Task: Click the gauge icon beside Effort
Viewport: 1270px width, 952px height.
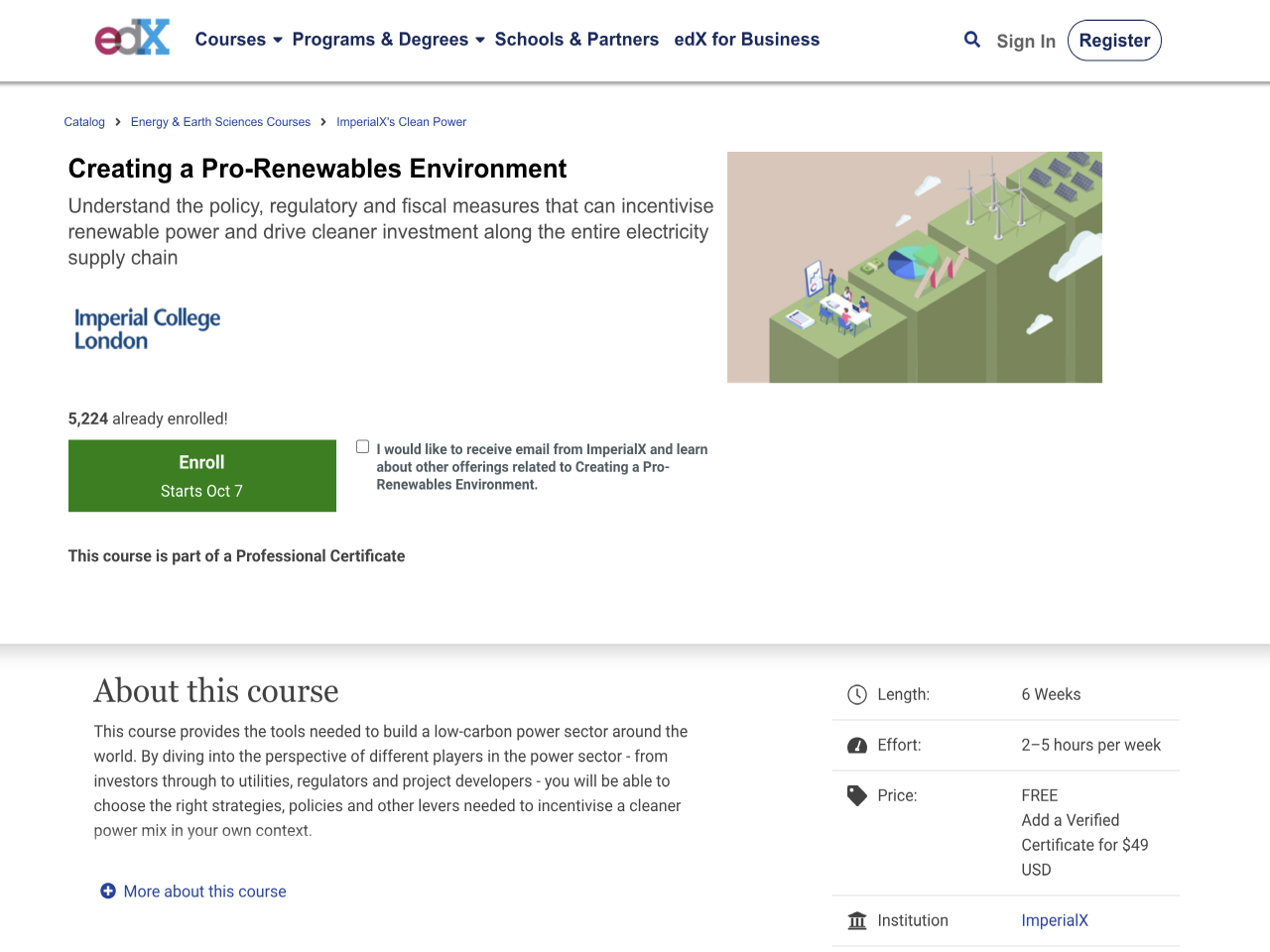Action: tap(857, 746)
